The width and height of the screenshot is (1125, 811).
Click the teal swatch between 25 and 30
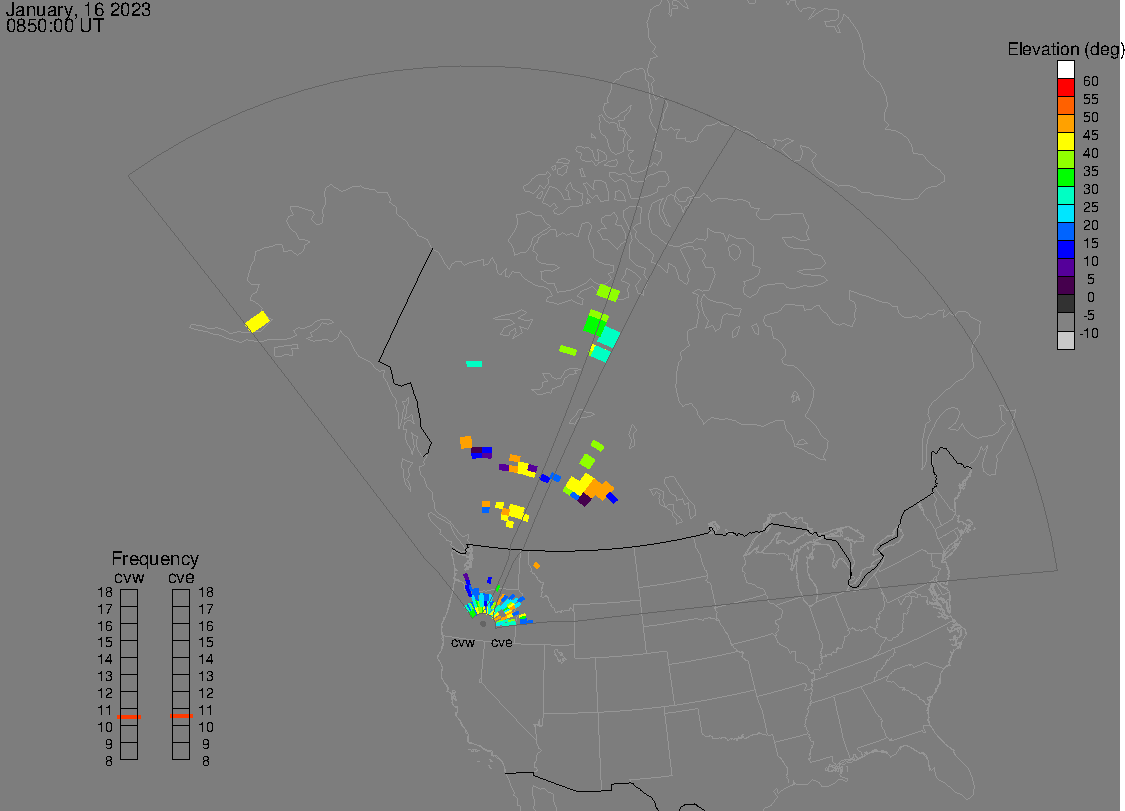[x=1065, y=195]
